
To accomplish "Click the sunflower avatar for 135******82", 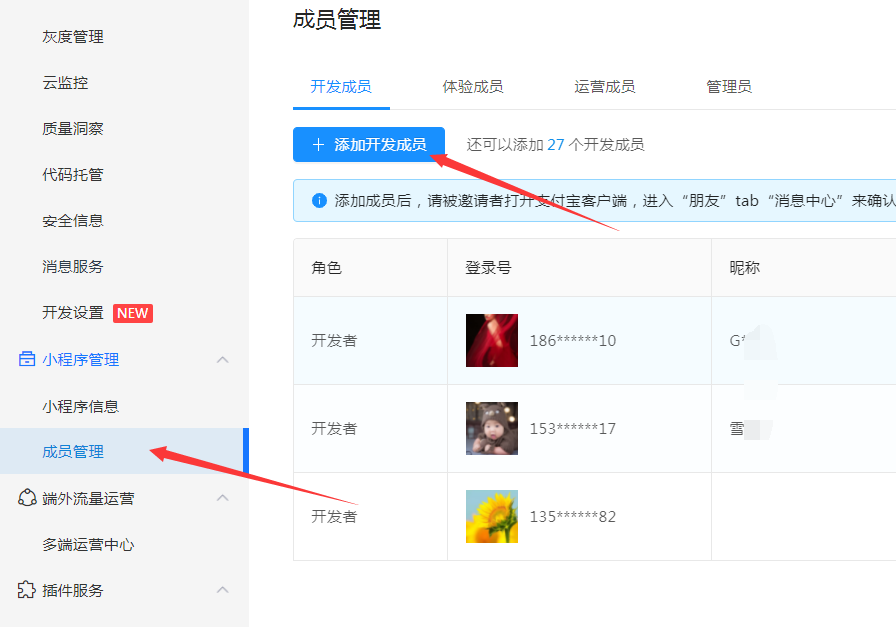I will [492, 516].
